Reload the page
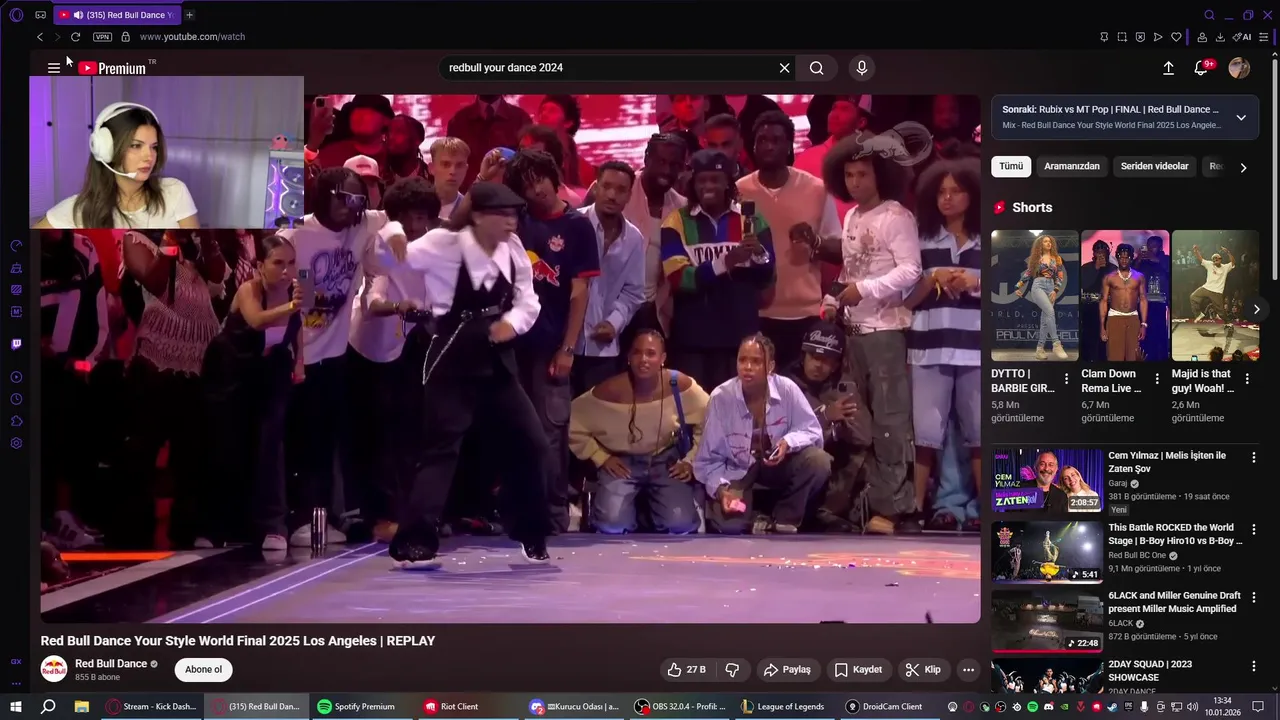1280x720 pixels. pos(75,37)
